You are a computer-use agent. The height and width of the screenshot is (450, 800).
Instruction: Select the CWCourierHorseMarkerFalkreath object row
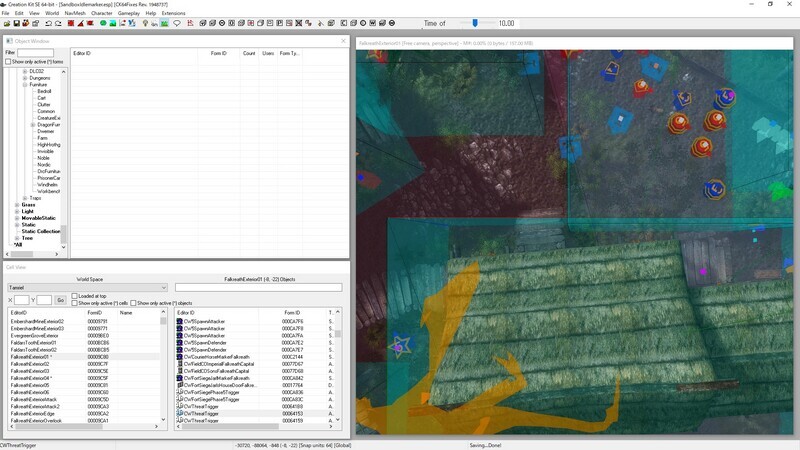tap(254, 357)
